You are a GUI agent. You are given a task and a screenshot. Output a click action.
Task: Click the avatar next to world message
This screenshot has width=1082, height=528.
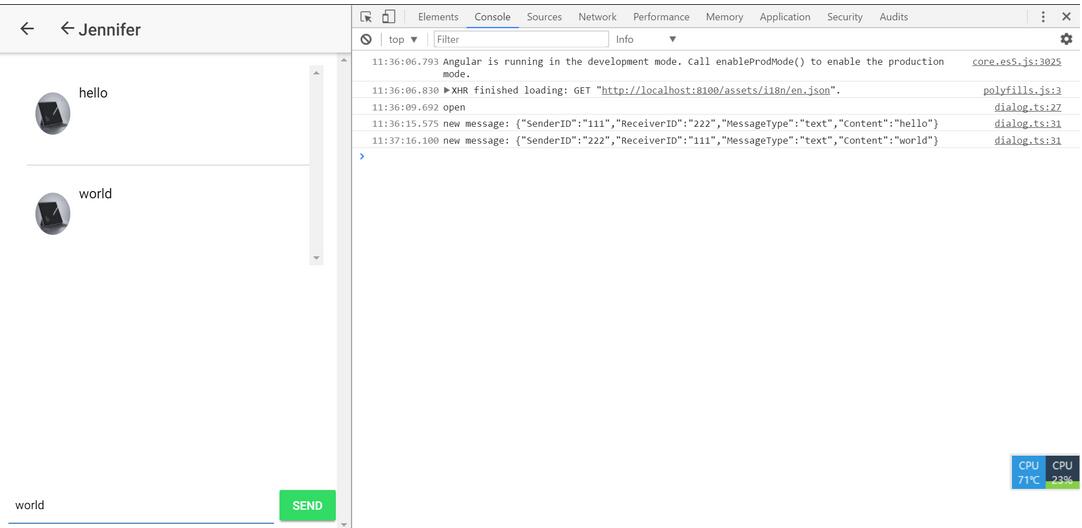pos(53,214)
